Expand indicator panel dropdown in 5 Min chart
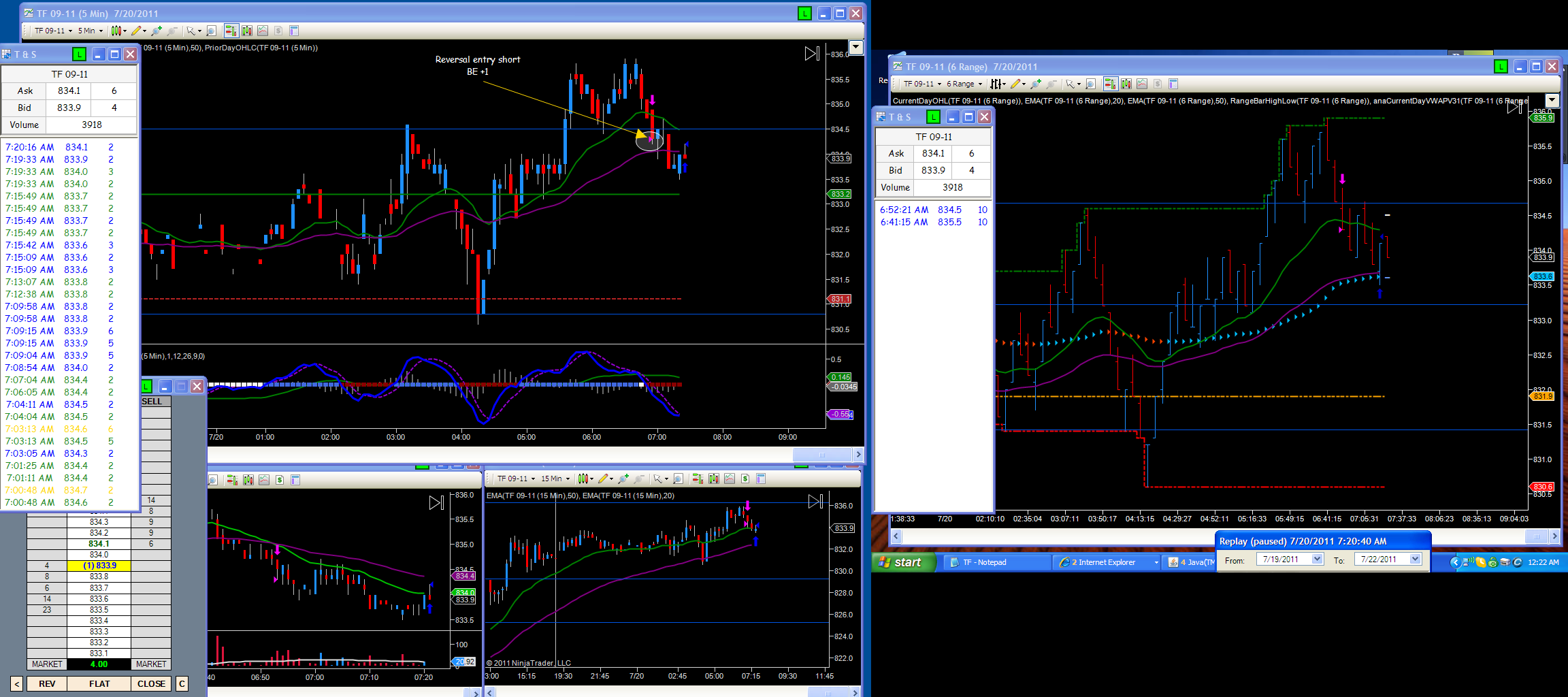The image size is (1568, 697). pos(856,48)
